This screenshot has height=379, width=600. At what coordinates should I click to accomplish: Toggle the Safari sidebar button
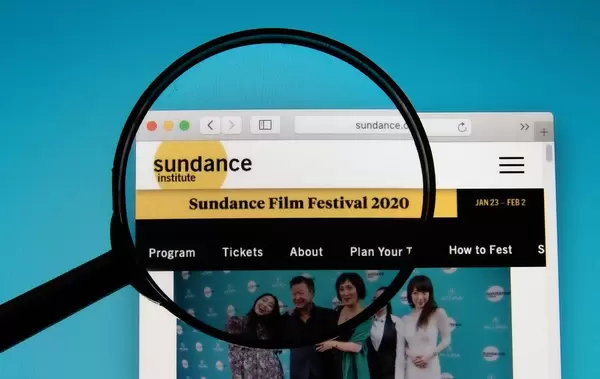[265, 125]
